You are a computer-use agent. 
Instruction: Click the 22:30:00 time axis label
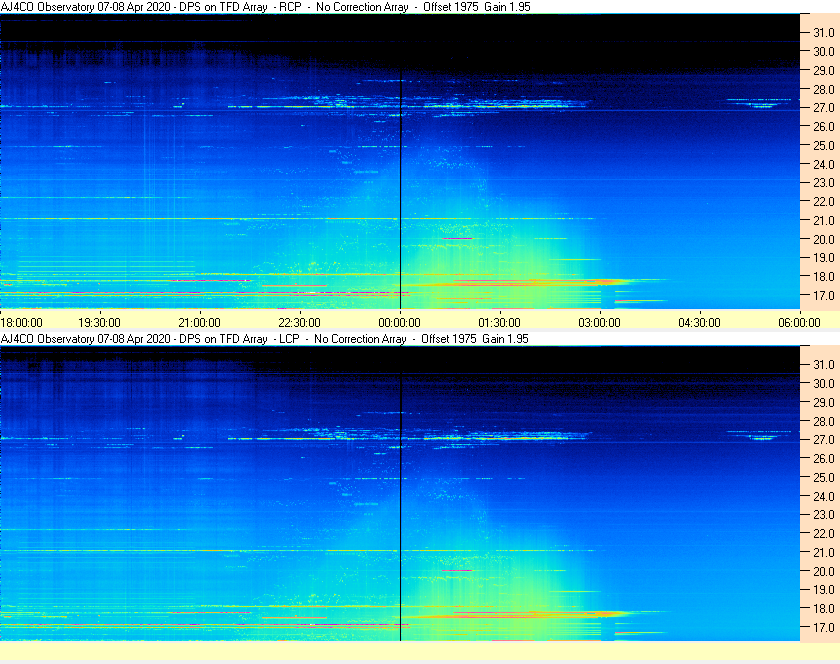coord(299,323)
